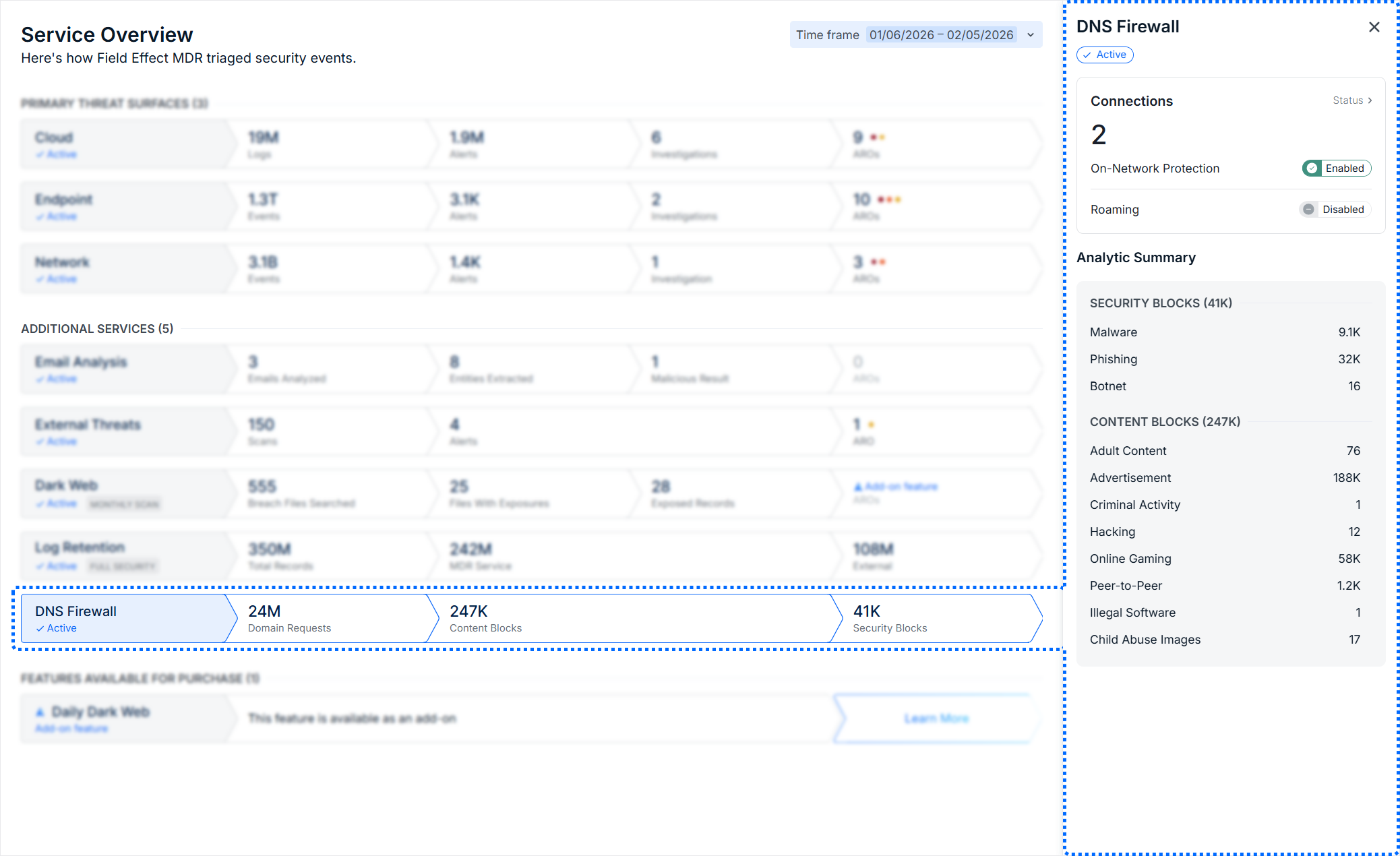Select the Phishing security blocks row

click(x=1224, y=359)
